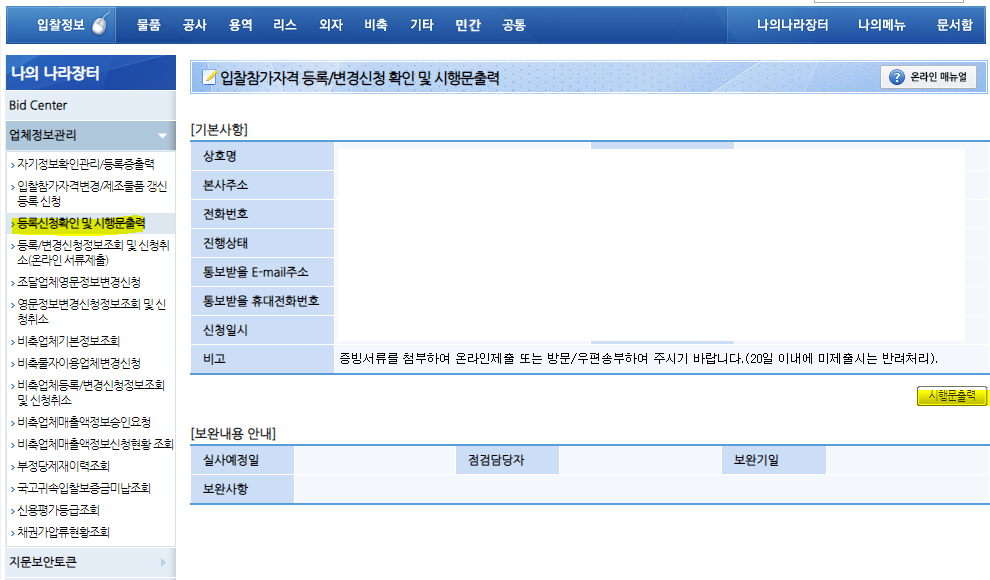The width and height of the screenshot is (990, 580).
Task: Click the 점검담당자 label
Action: click(496, 460)
